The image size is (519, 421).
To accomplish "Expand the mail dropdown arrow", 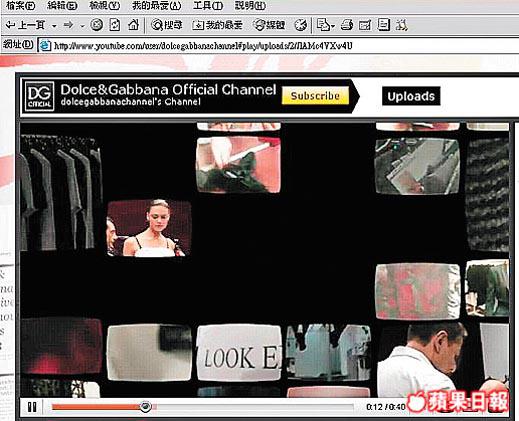I will point(333,26).
